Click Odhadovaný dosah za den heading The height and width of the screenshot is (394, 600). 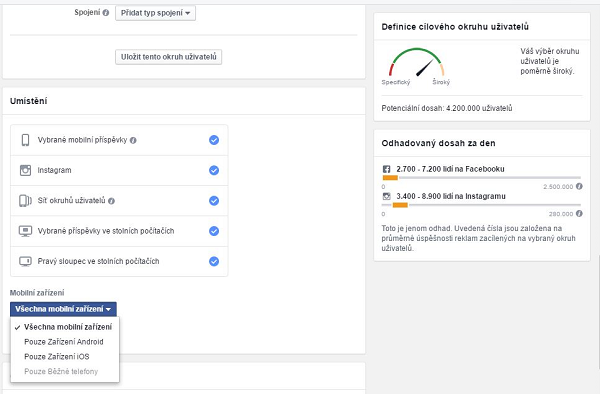point(439,143)
